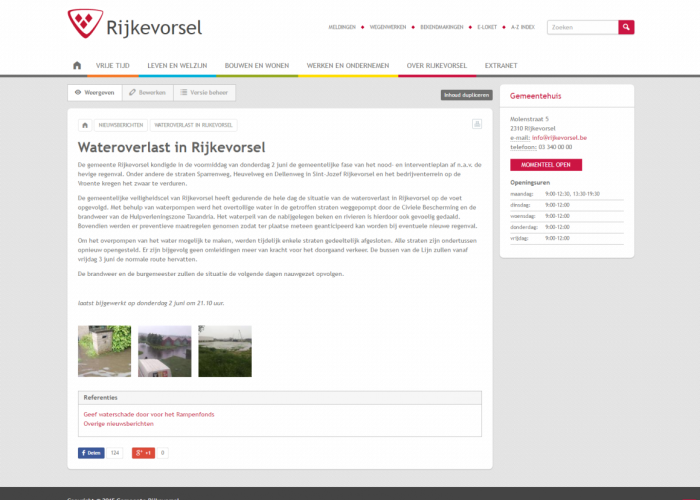This screenshot has height=500, width=700.
Task: Print the page using the printer icon
Action: [x=477, y=124]
